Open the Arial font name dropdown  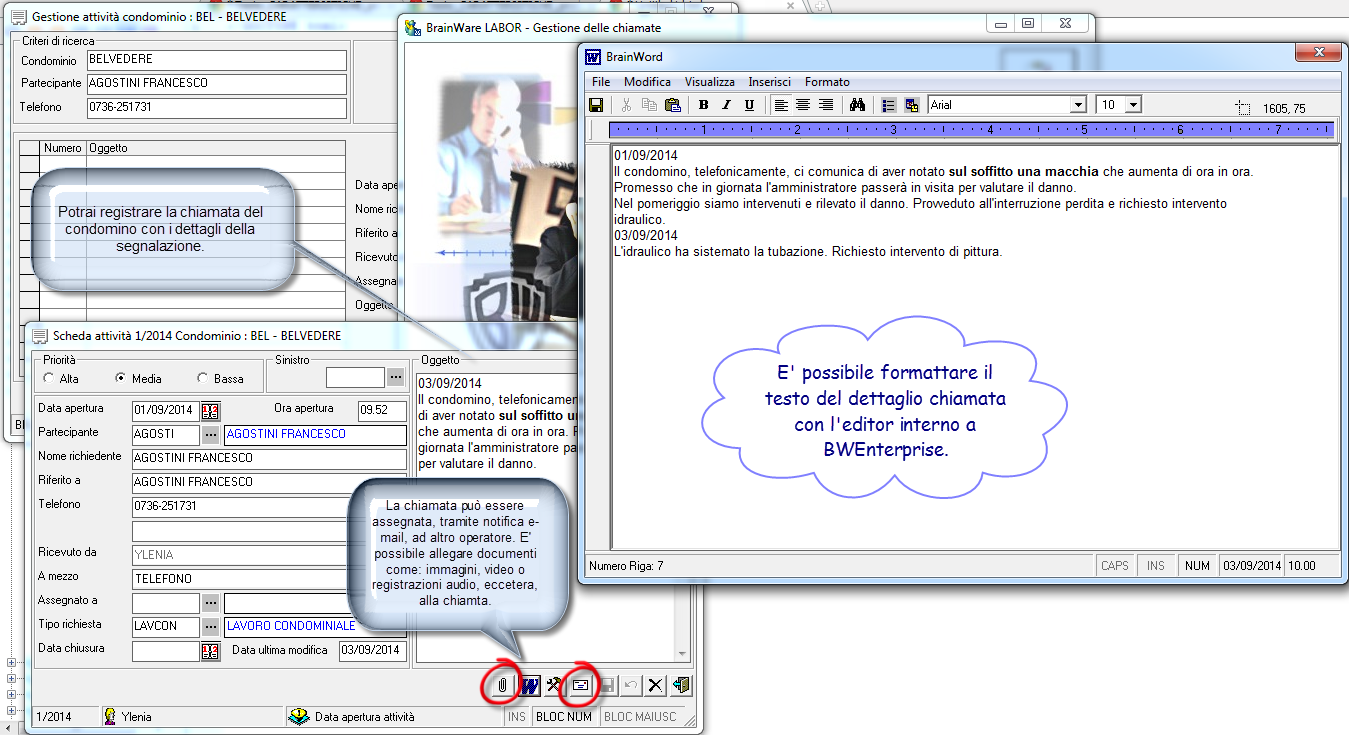pyautogui.click(x=1078, y=105)
